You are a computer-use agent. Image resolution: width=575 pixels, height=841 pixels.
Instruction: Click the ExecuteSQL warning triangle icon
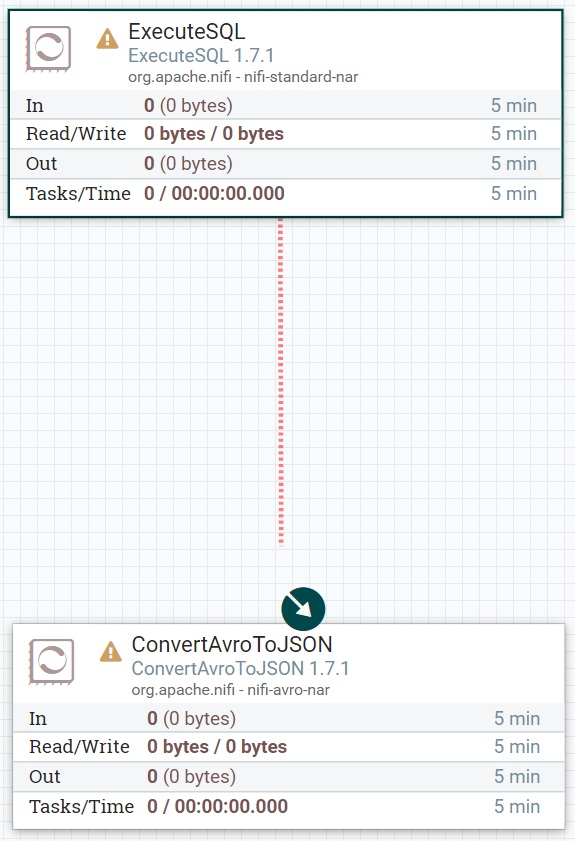107,39
